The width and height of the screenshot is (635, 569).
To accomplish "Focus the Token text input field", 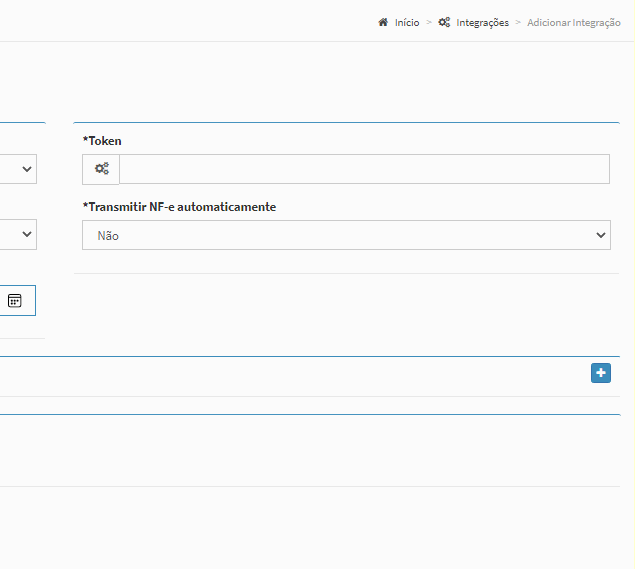I will point(364,169).
